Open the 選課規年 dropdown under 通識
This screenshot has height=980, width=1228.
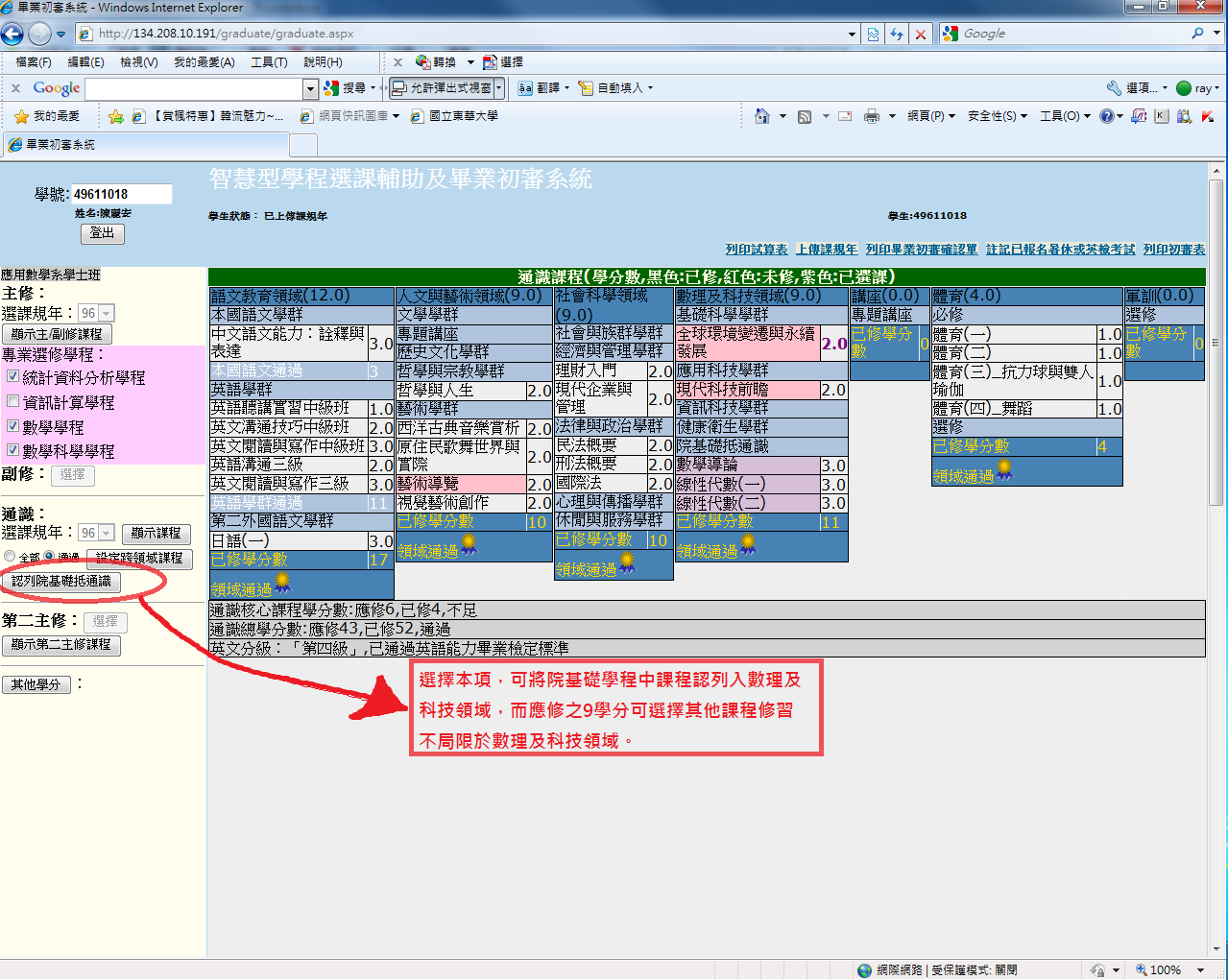coord(106,533)
